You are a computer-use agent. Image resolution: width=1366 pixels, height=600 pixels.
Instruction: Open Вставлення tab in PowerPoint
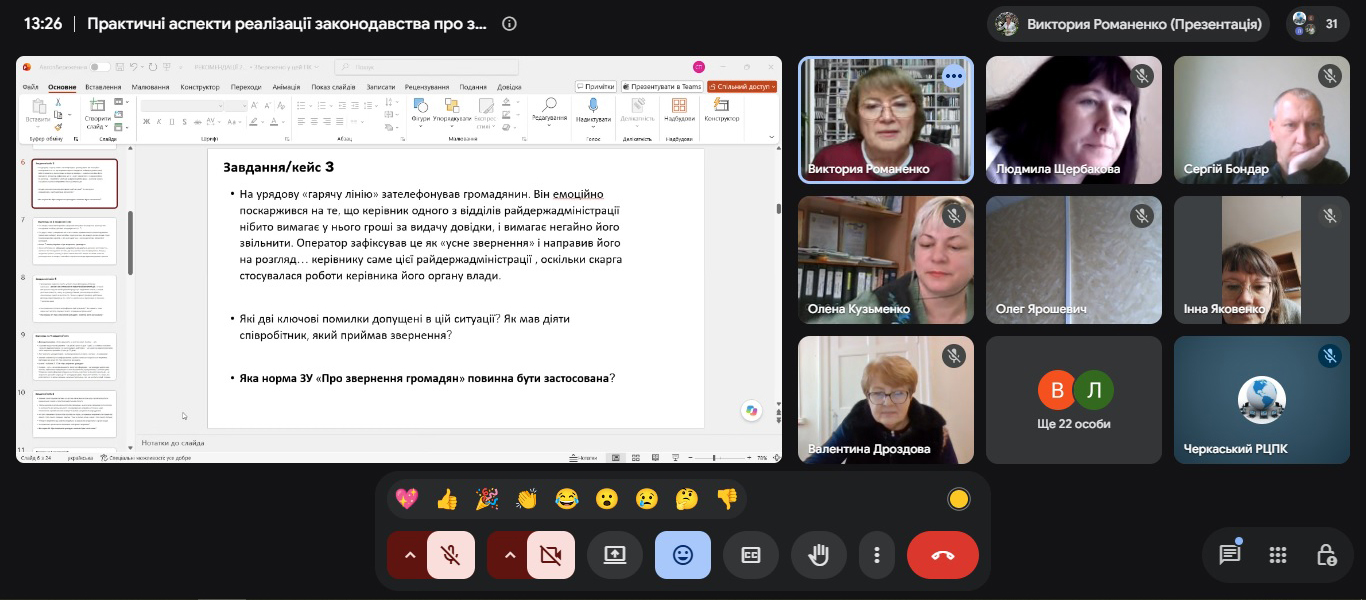pos(103,87)
